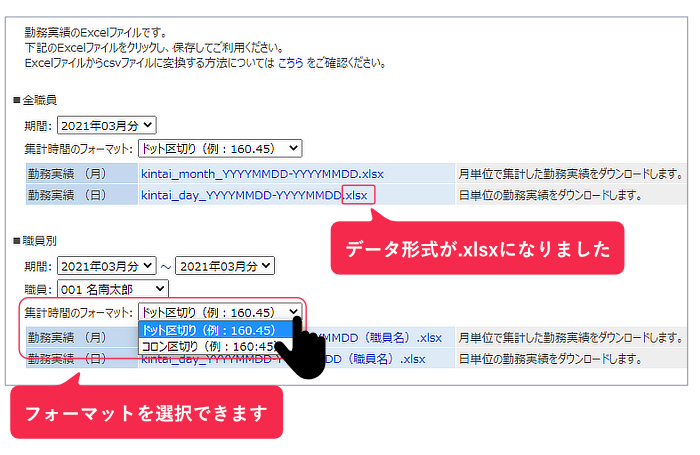Open the 職員別 end period dropdown
The width and height of the screenshot is (700, 455).
click(224, 266)
